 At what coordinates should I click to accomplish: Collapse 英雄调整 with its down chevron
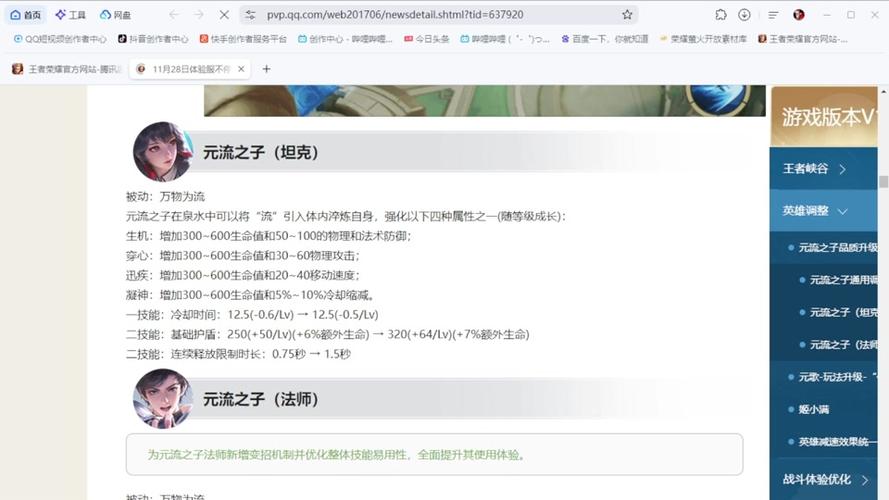843,211
